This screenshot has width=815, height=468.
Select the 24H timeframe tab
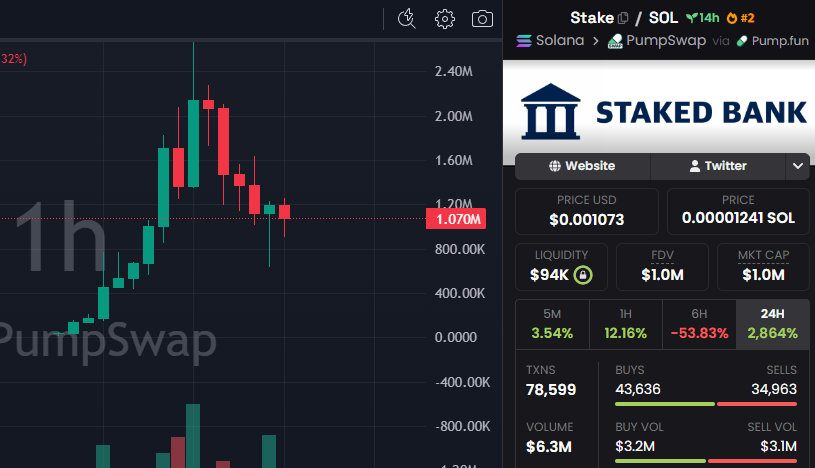(772, 324)
